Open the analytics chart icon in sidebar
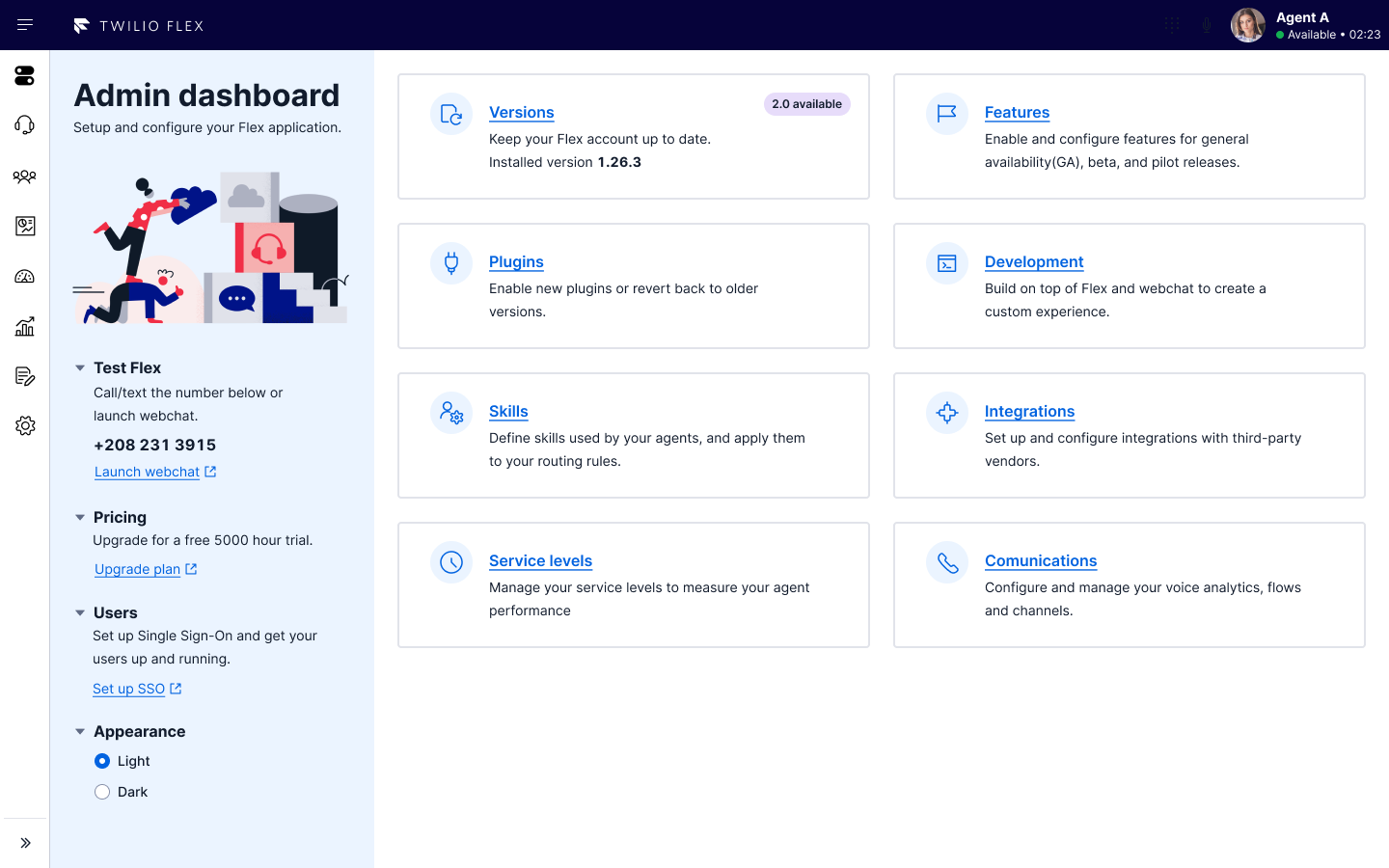Viewport: 1389px width, 868px height. click(25, 326)
